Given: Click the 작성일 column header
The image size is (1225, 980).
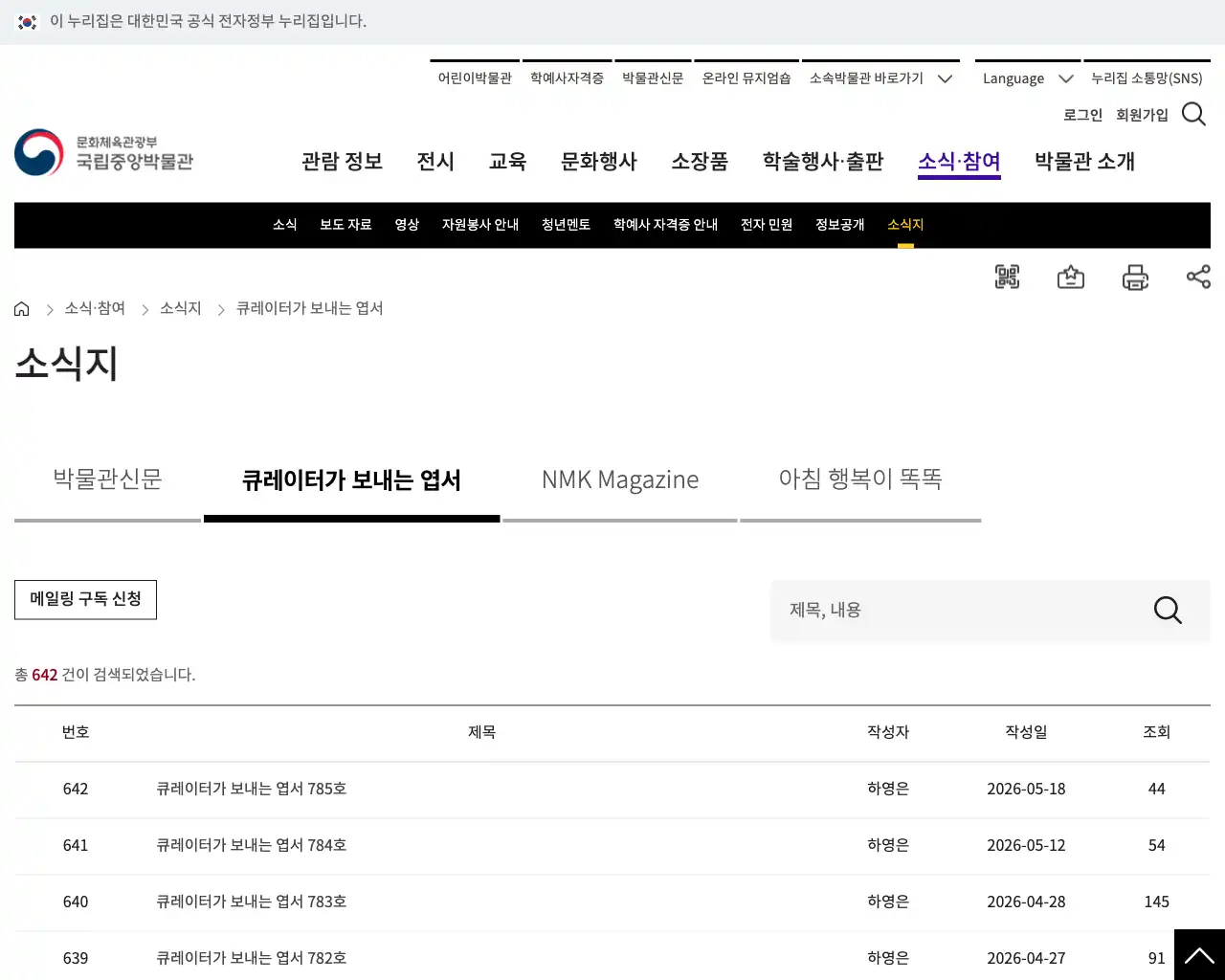Looking at the screenshot, I should point(1026,732).
